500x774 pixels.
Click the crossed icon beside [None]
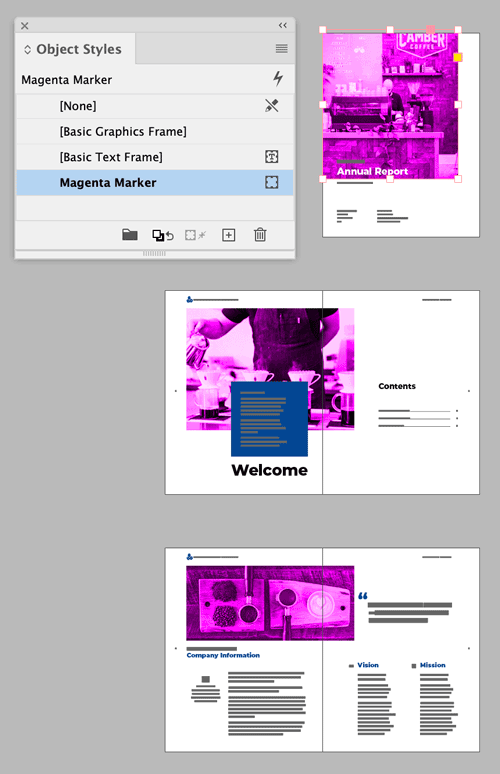coord(271,105)
